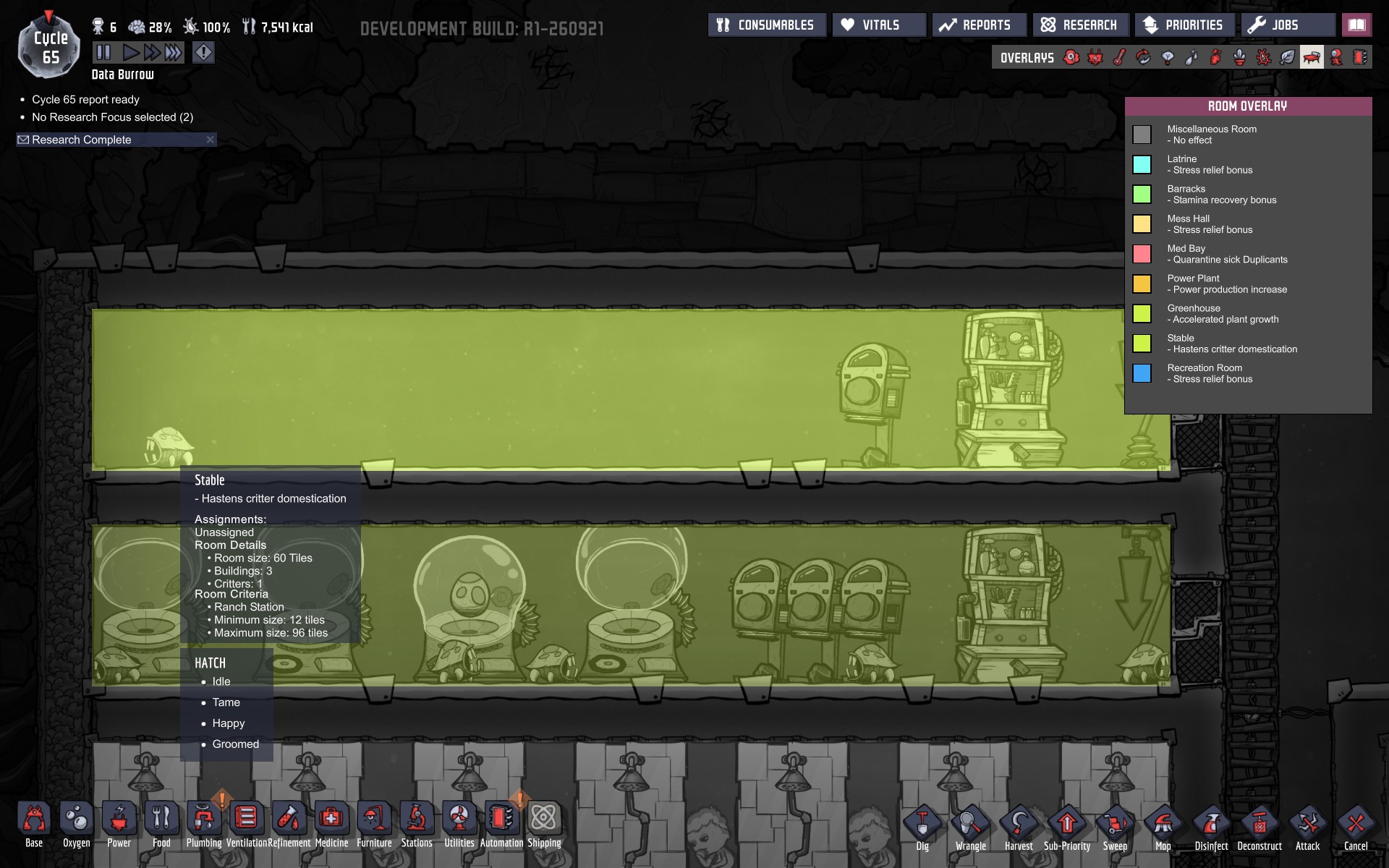
Task: Open the Power overlay
Action: pyautogui.click(x=1095, y=58)
